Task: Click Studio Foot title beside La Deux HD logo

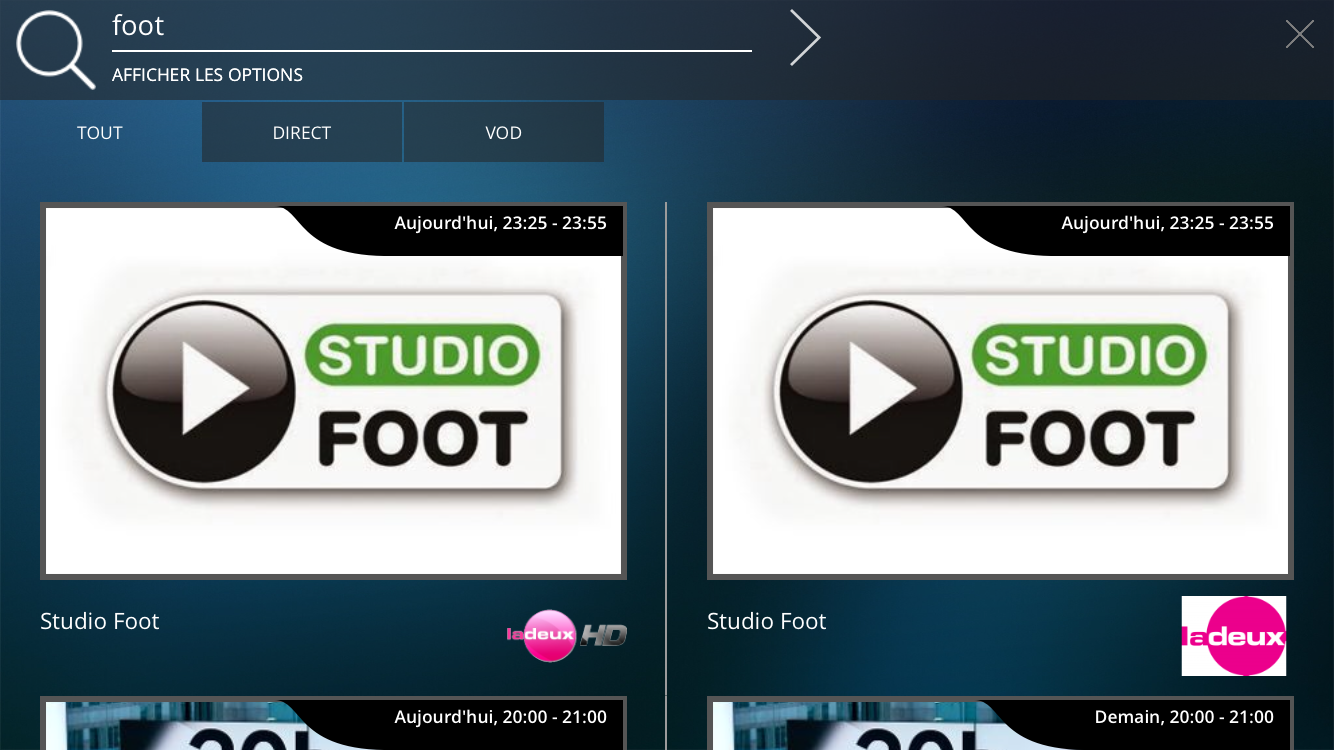Action: pos(100,621)
